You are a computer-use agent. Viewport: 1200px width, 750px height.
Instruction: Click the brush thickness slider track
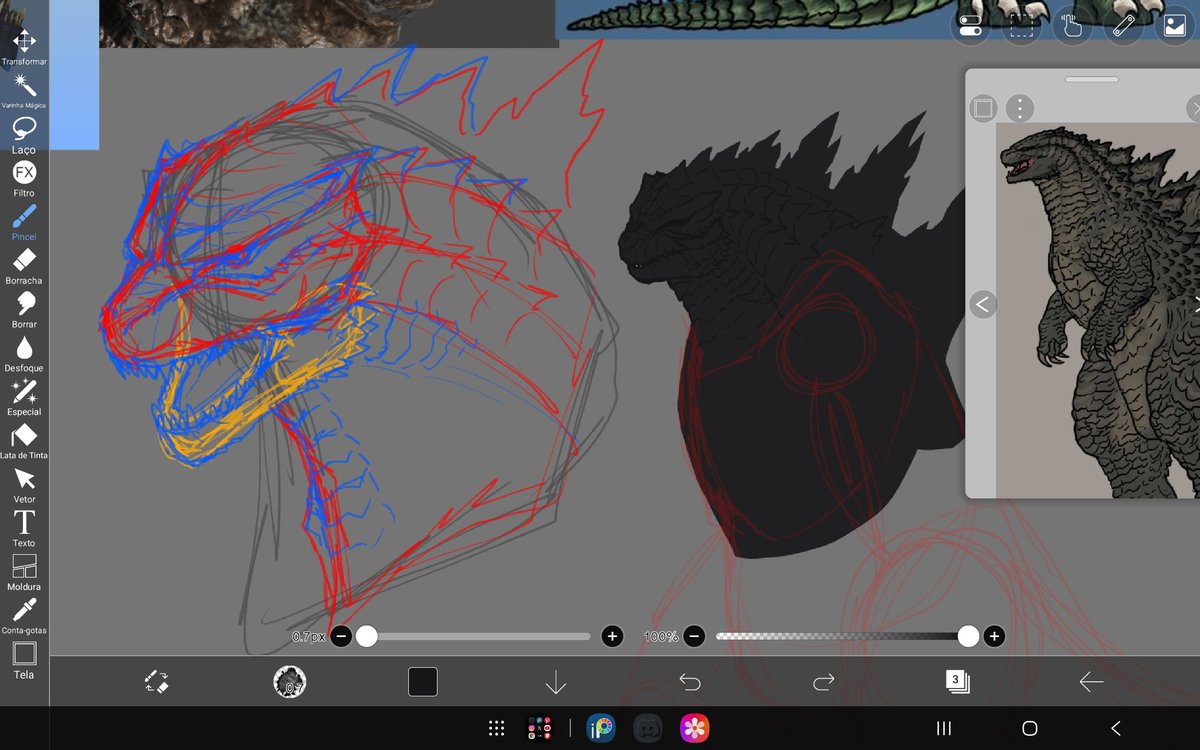point(476,636)
